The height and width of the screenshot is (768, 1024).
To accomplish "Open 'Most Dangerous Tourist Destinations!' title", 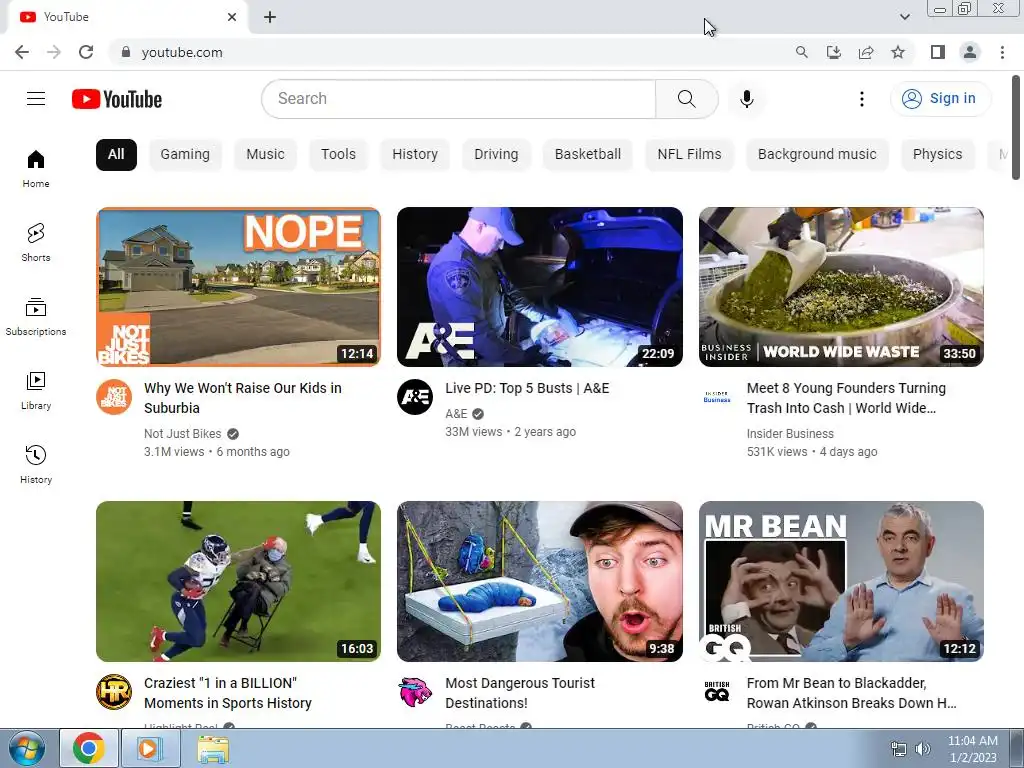I will click(x=520, y=693).
